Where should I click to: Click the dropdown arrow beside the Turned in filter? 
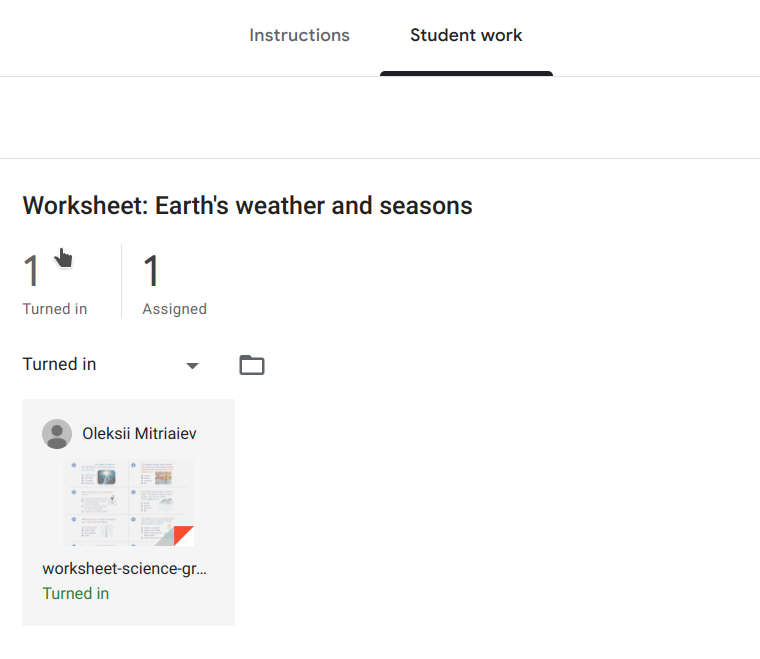192,366
